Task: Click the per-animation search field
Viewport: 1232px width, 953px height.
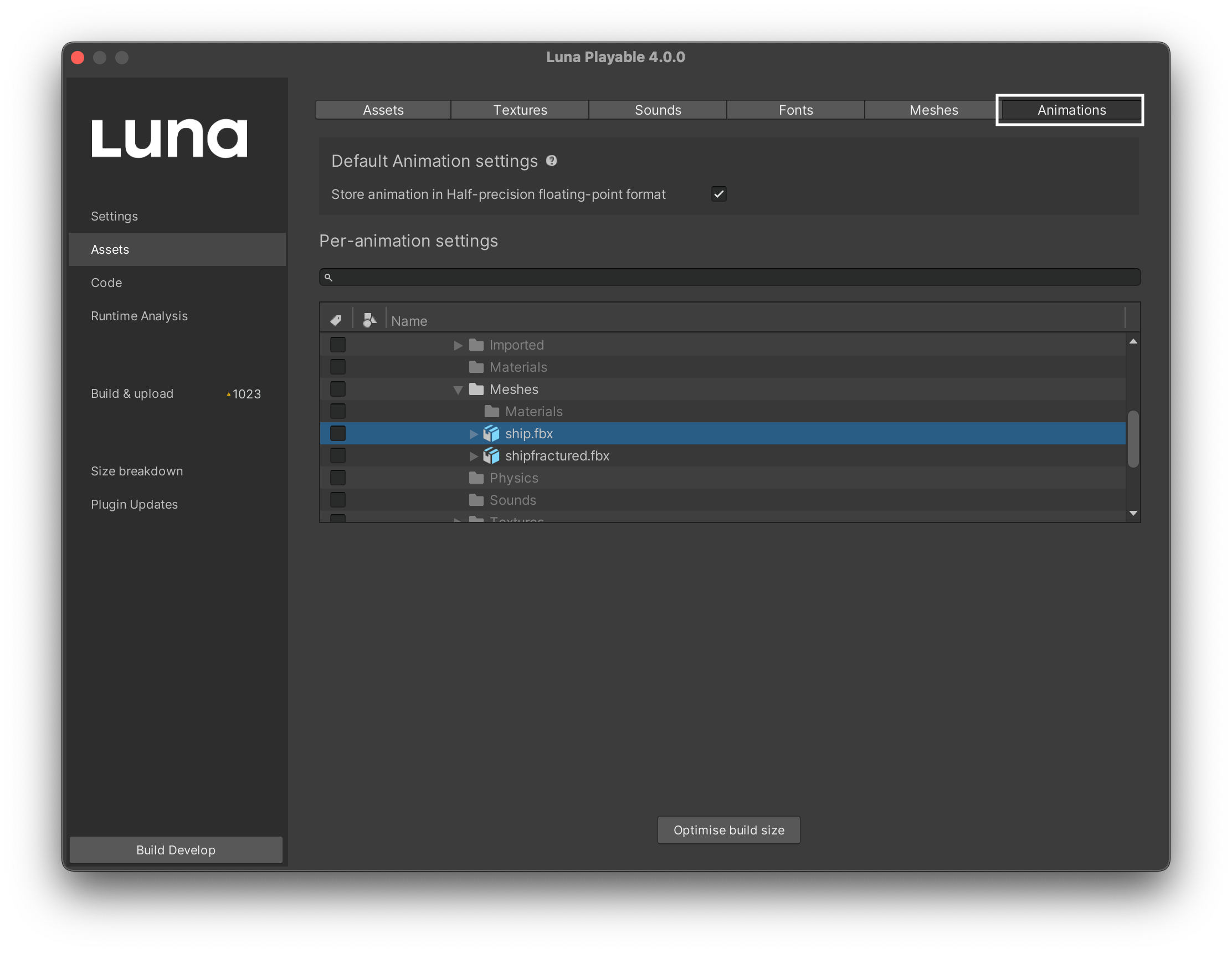Action: click(x=730, y=277)
